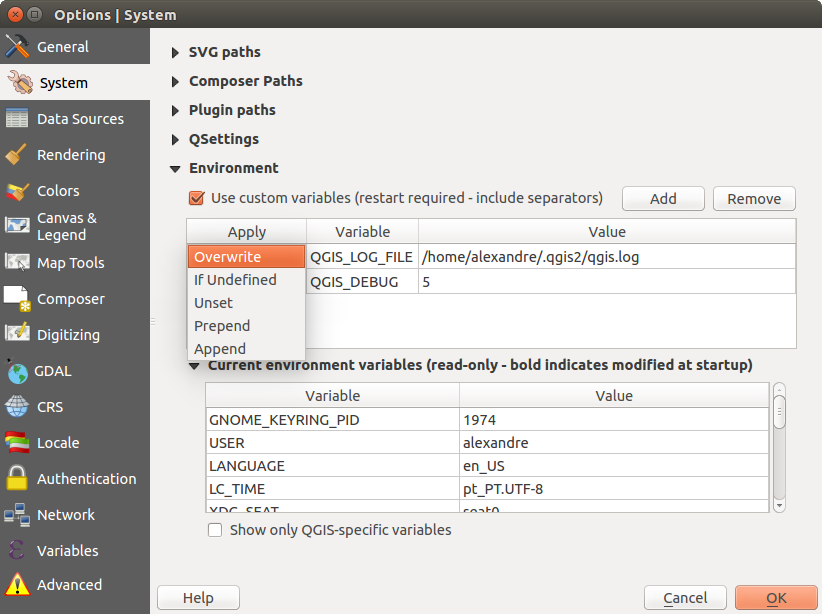Viewport: 822px width, 614px height.
Task: Open the General settings icon
Action: pos(17,47)
